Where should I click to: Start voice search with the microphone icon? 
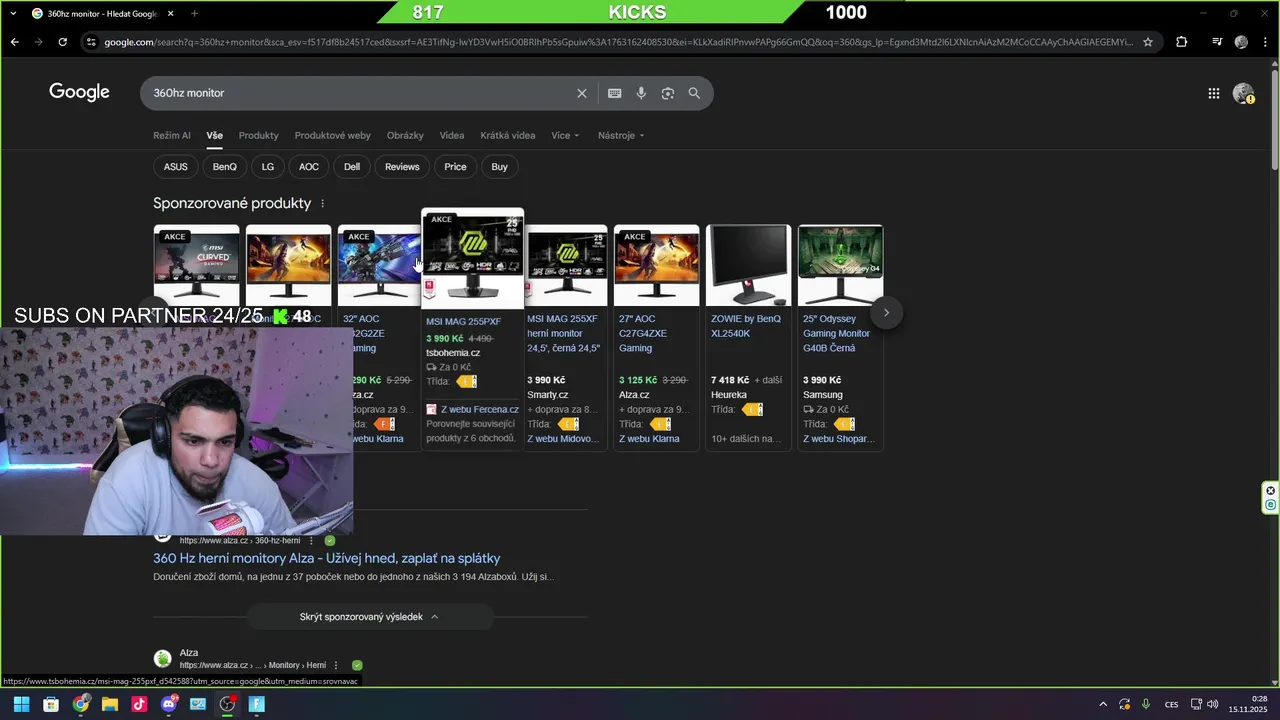click(x=641, y=93)
